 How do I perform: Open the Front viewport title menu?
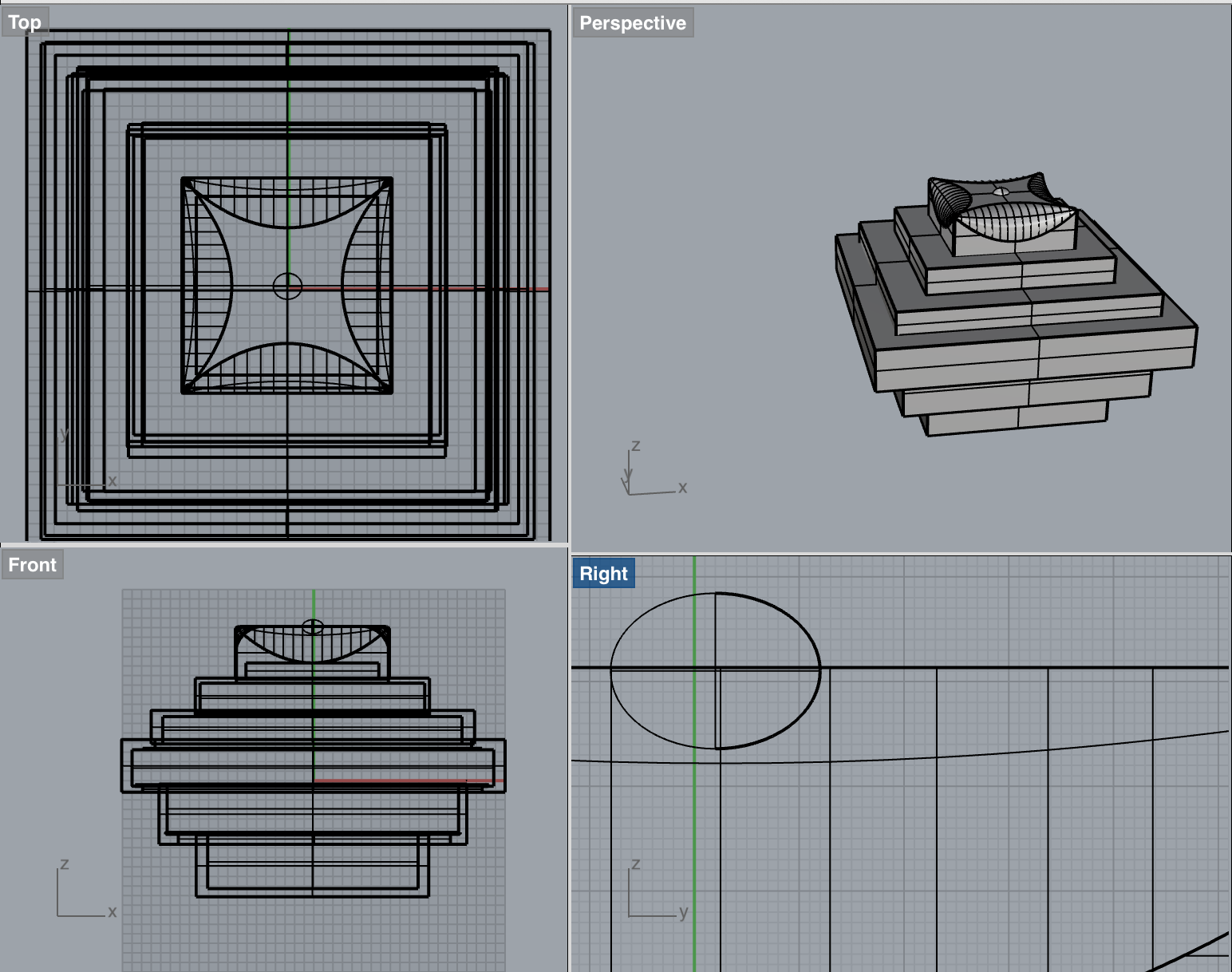(x=32, y=565)
